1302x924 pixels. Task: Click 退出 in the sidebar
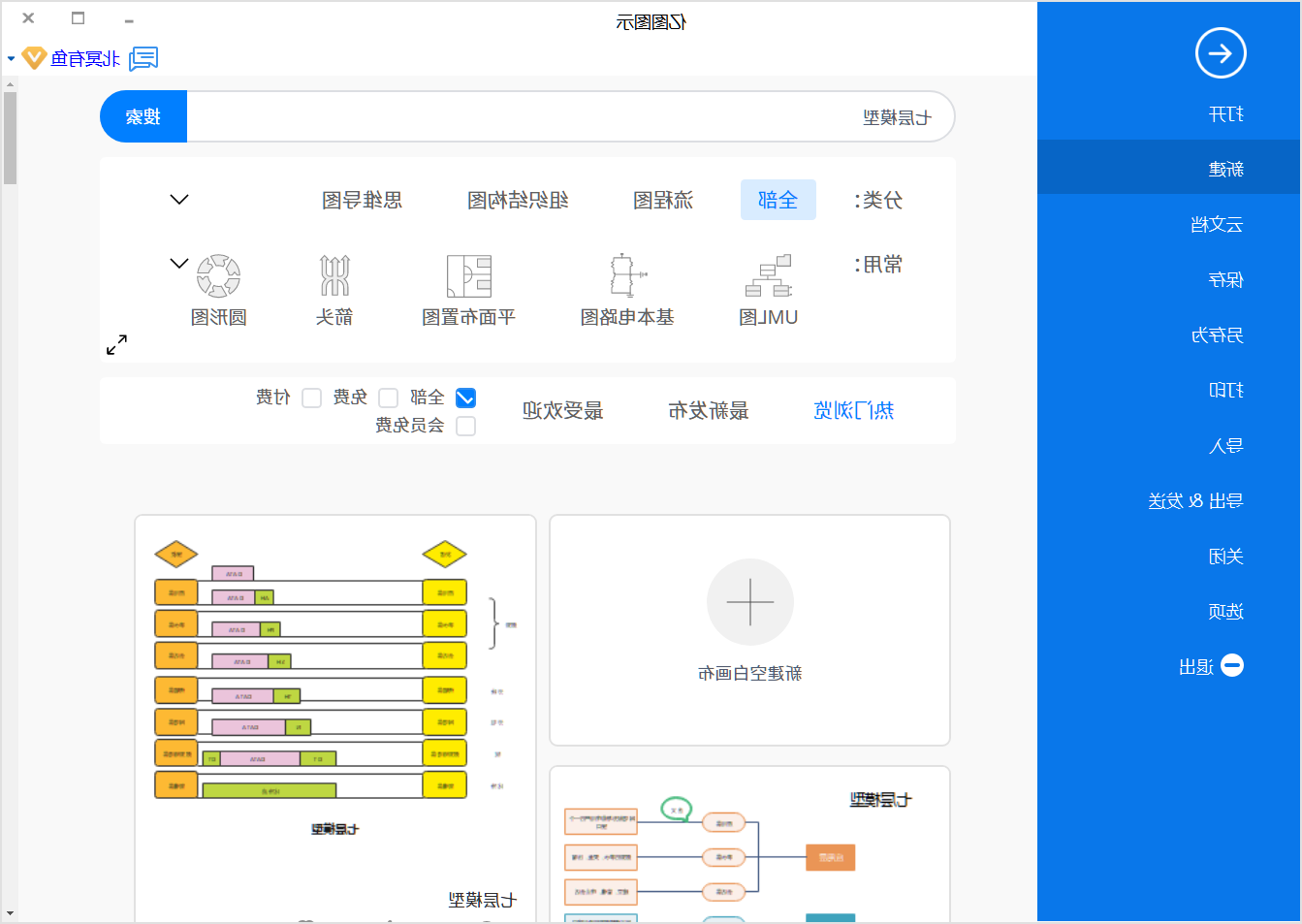click(x=1196, y=667)
